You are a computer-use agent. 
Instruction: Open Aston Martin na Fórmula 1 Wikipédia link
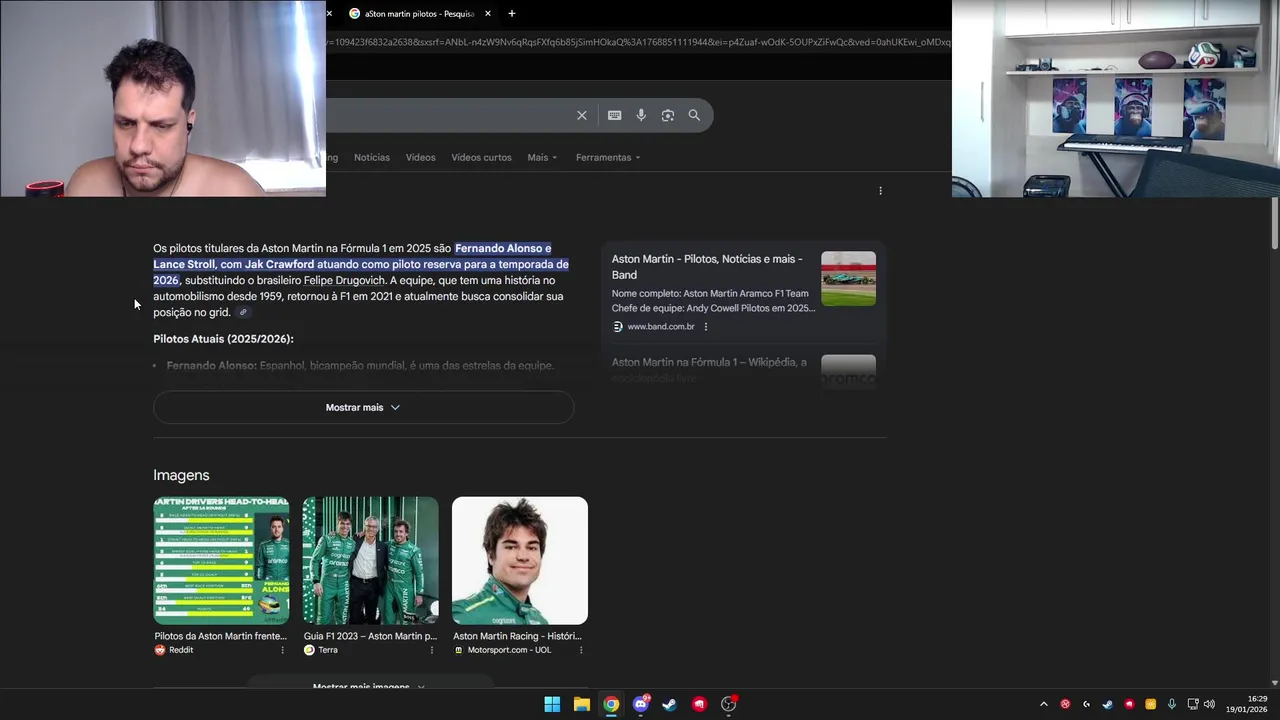click(x=710, y=369)
